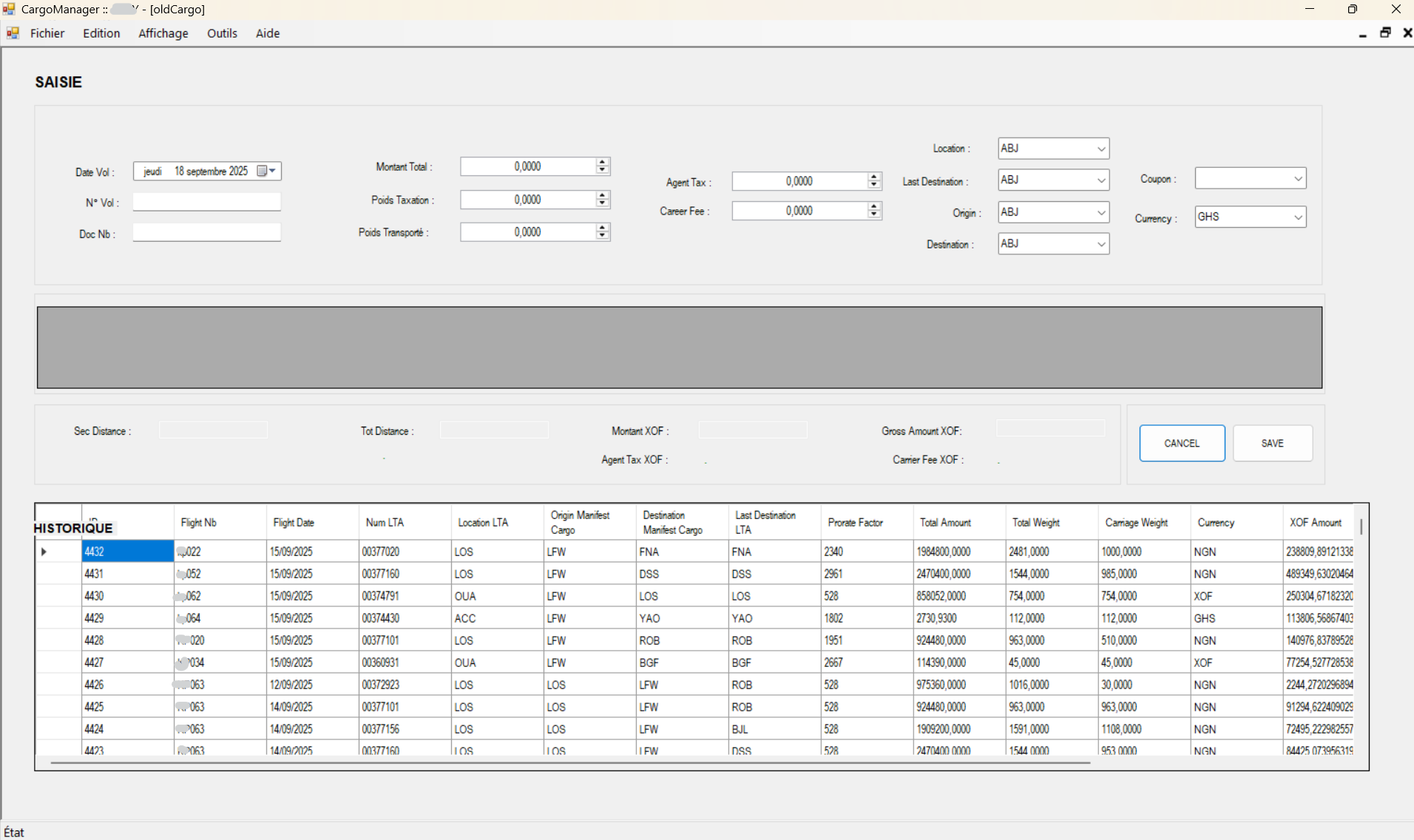Increase the Agent Tax spinner
This screenshot has width=1414, height=840.
click(874, 177)
